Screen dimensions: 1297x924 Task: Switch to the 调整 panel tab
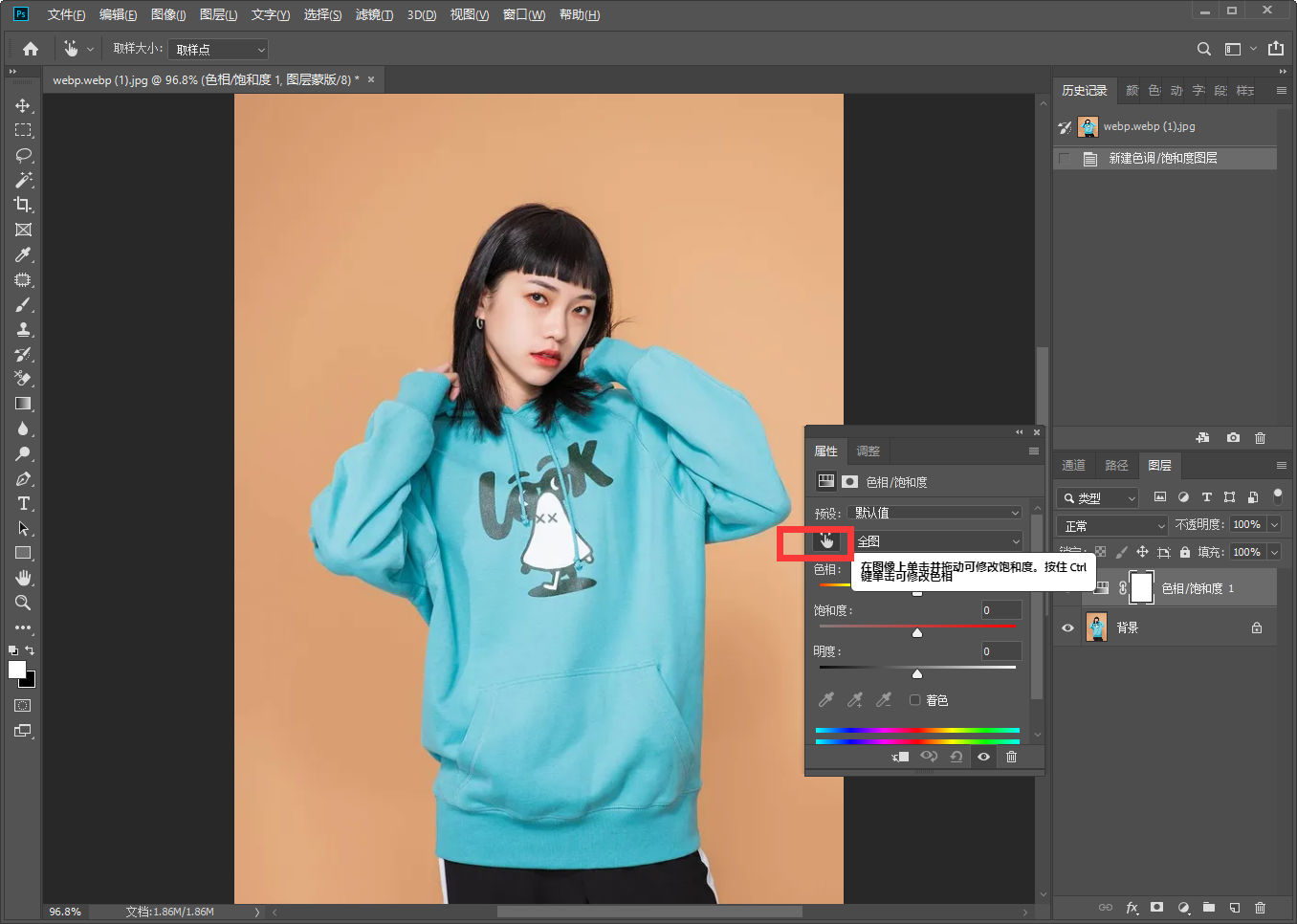pyautogui.click(x=868, y=451)
